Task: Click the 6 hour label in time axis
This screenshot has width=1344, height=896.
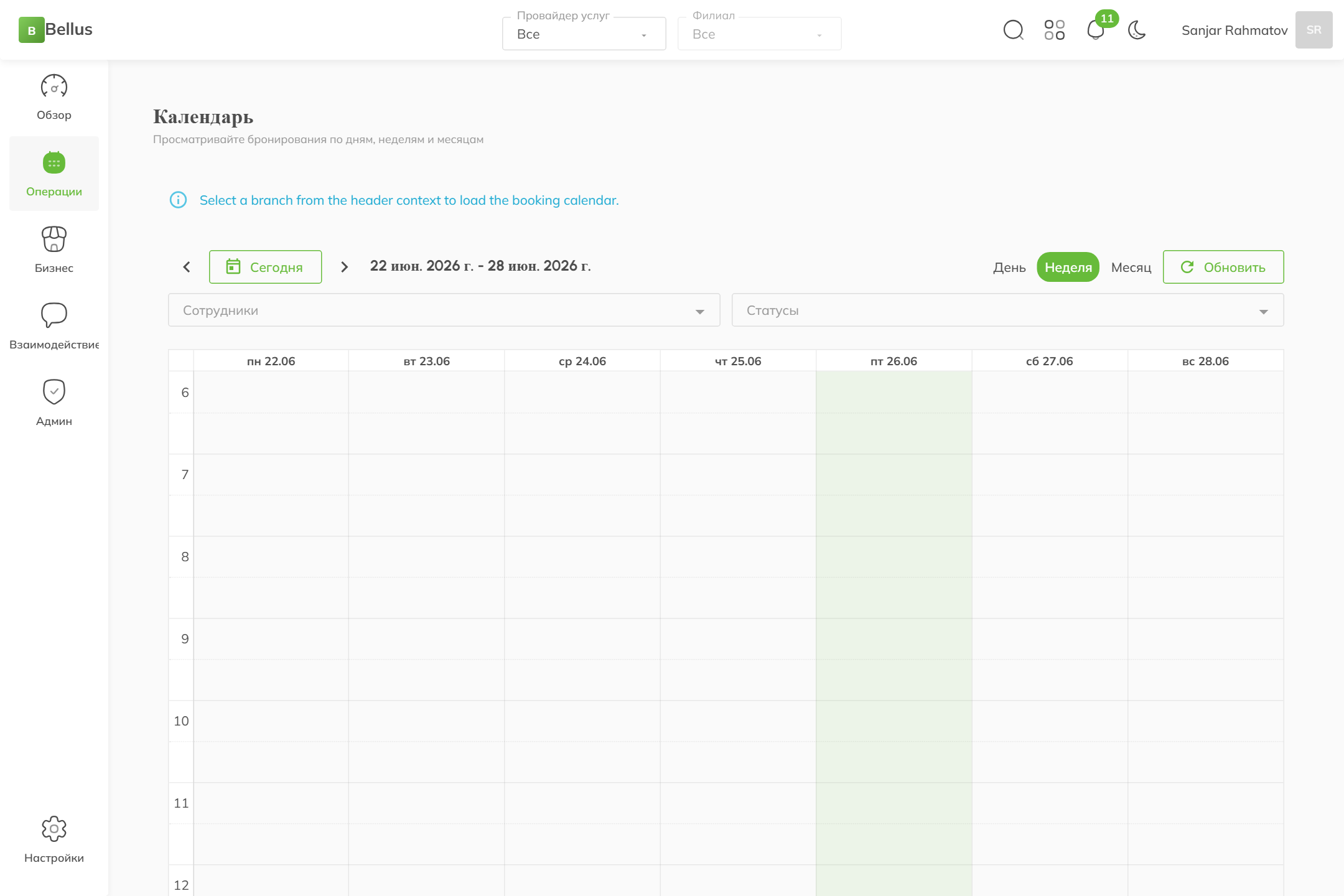Action: coord(185,393)
